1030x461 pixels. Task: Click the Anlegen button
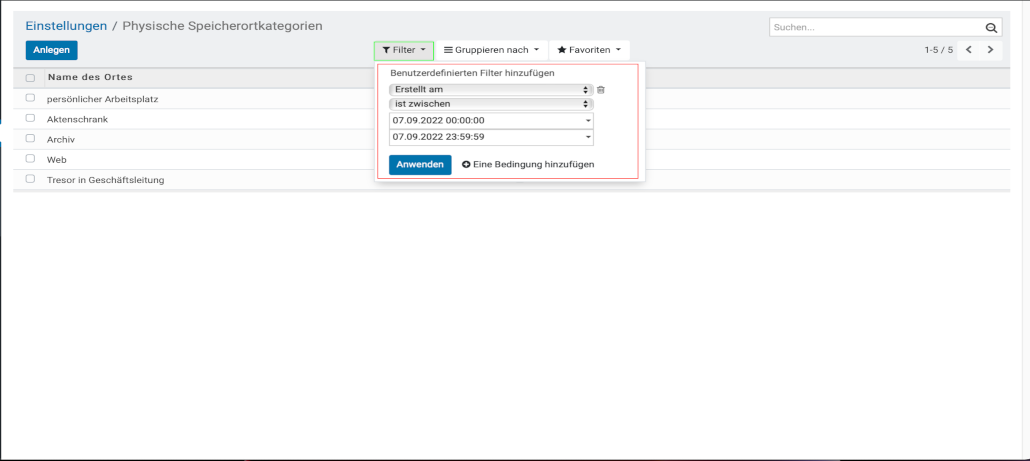[x=51, y=50]
